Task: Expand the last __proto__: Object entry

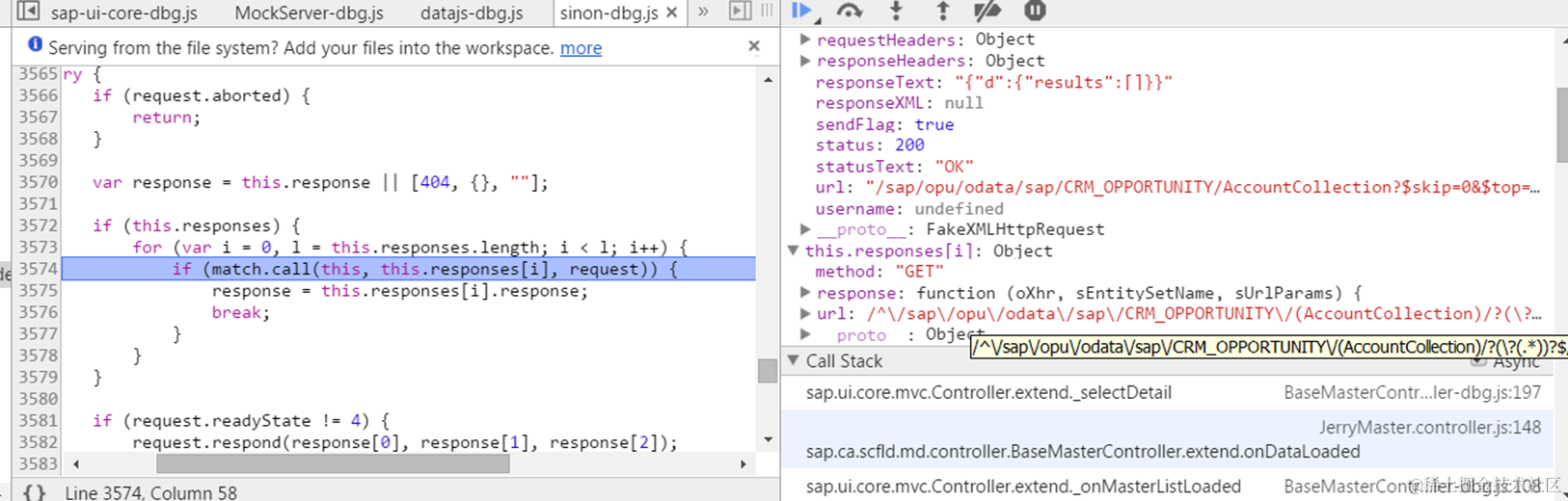Action: pyautogui.click(x=805, y=334)
